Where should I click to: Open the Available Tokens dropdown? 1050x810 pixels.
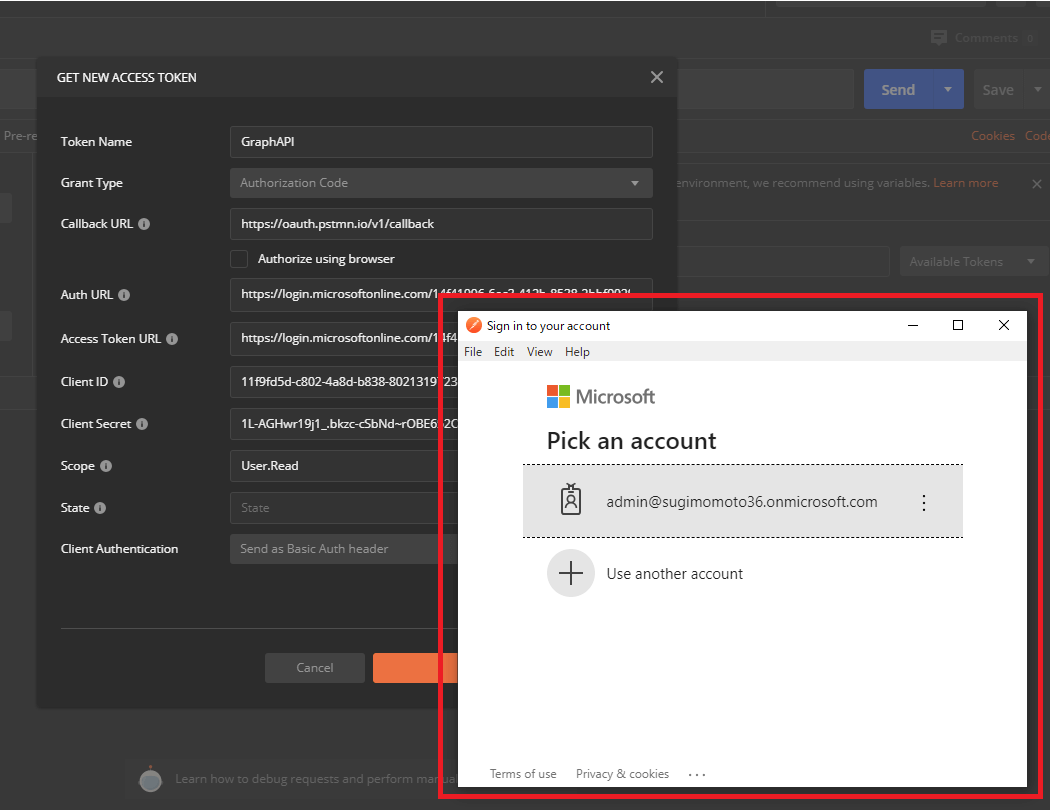[969, 262]
